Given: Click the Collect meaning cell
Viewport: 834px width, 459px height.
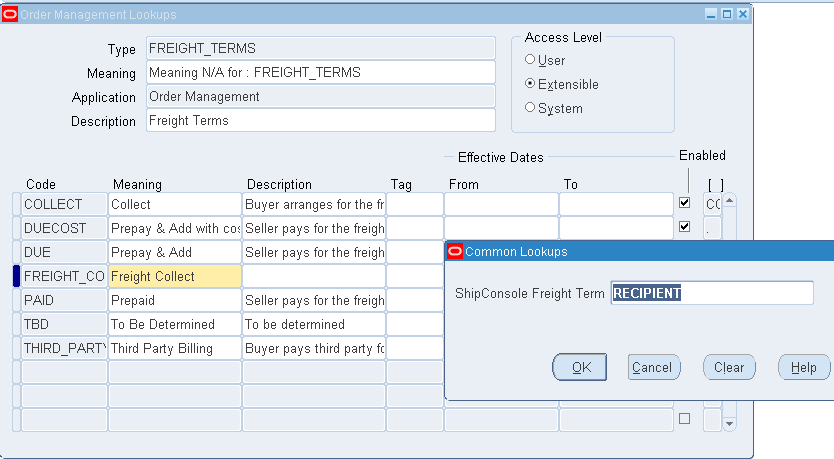Looking at the screenshot, I should [175, 204].
